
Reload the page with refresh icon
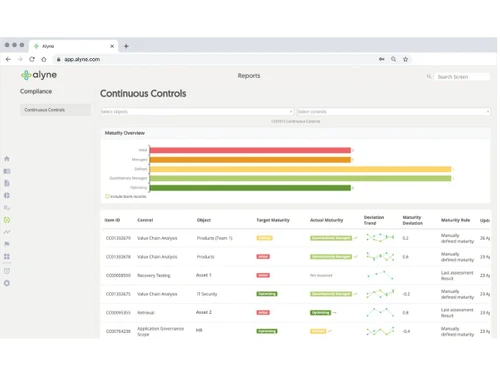32,59
